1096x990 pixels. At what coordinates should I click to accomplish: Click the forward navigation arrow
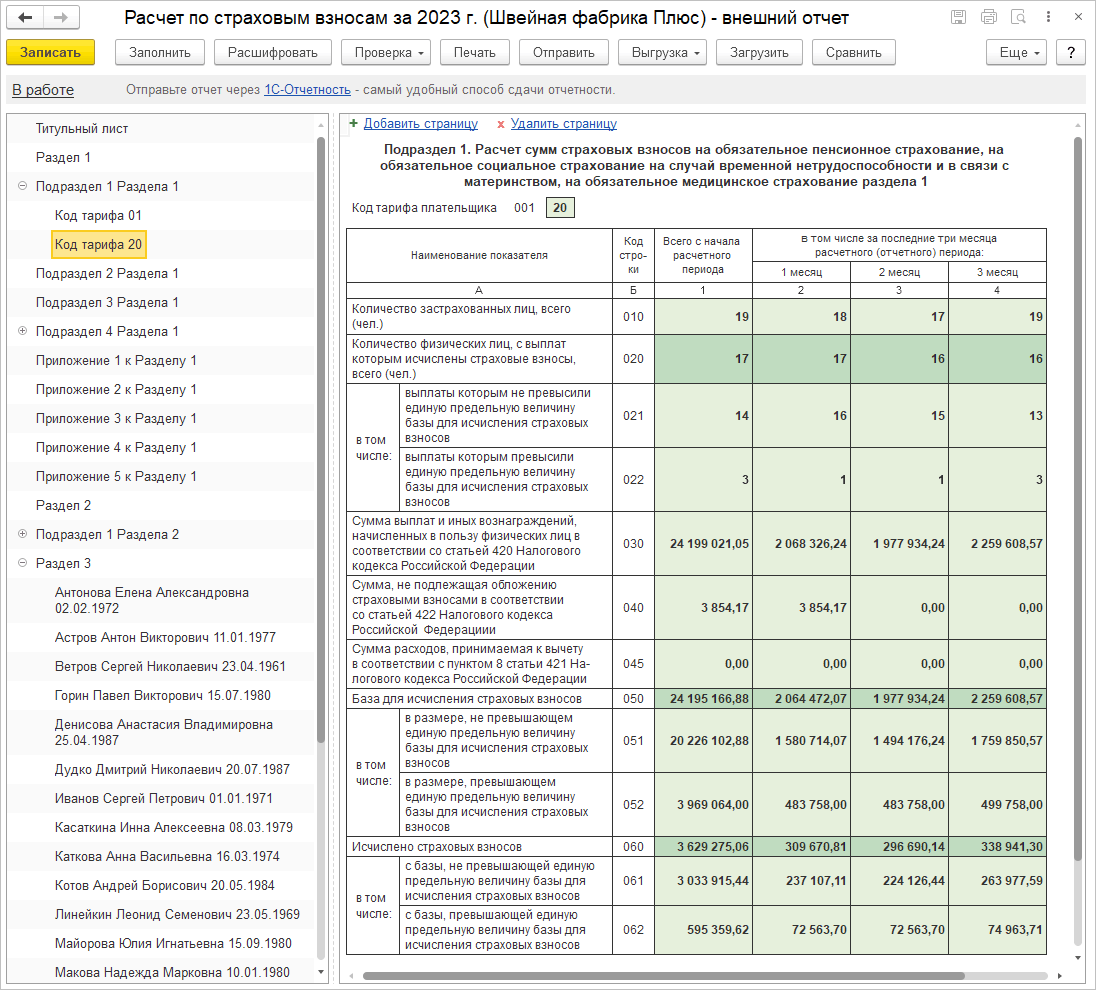click(x=60, y=18)
